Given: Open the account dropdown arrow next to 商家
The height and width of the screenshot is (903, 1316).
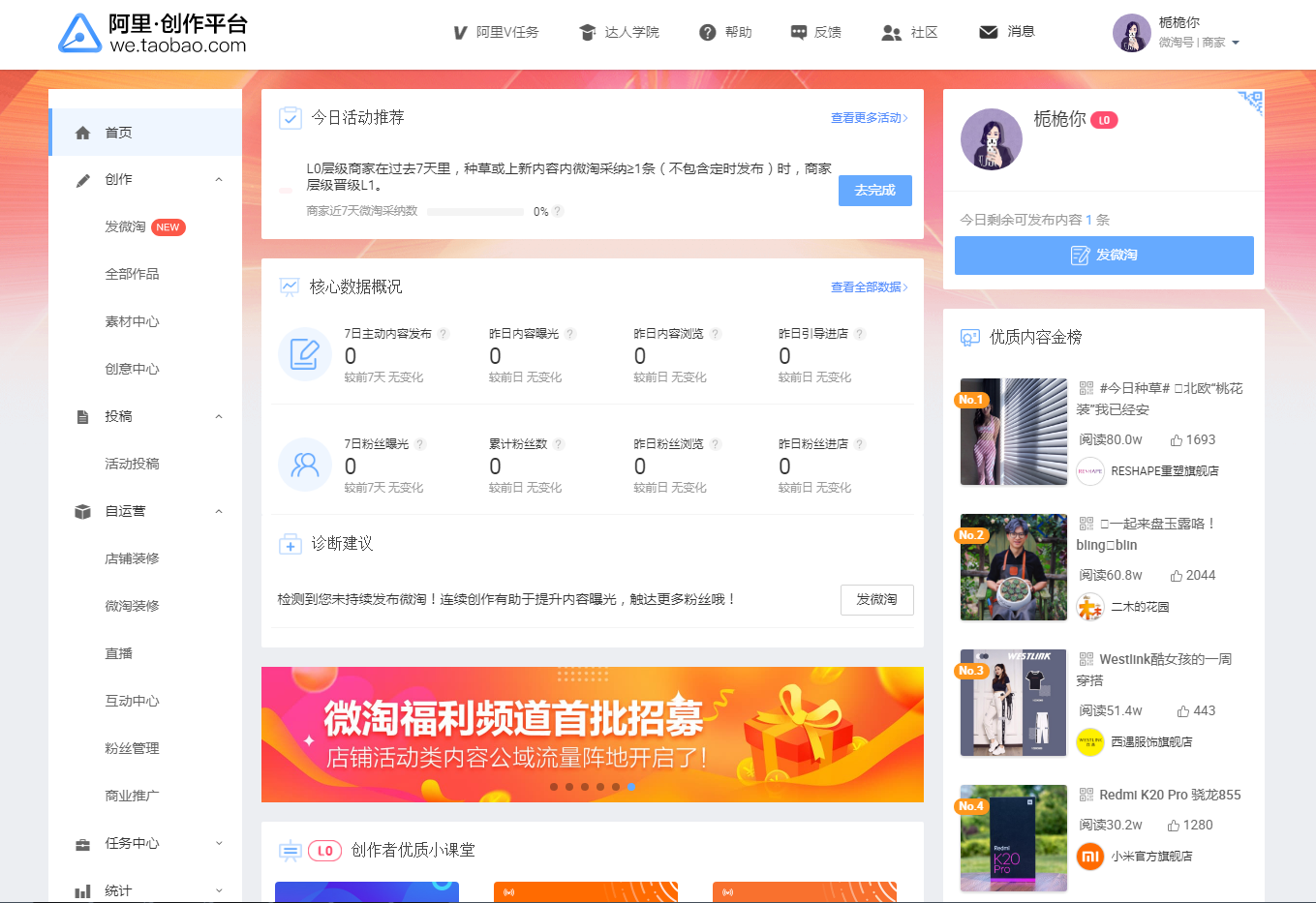Looking at the screenshot, I should point(1236,43).
